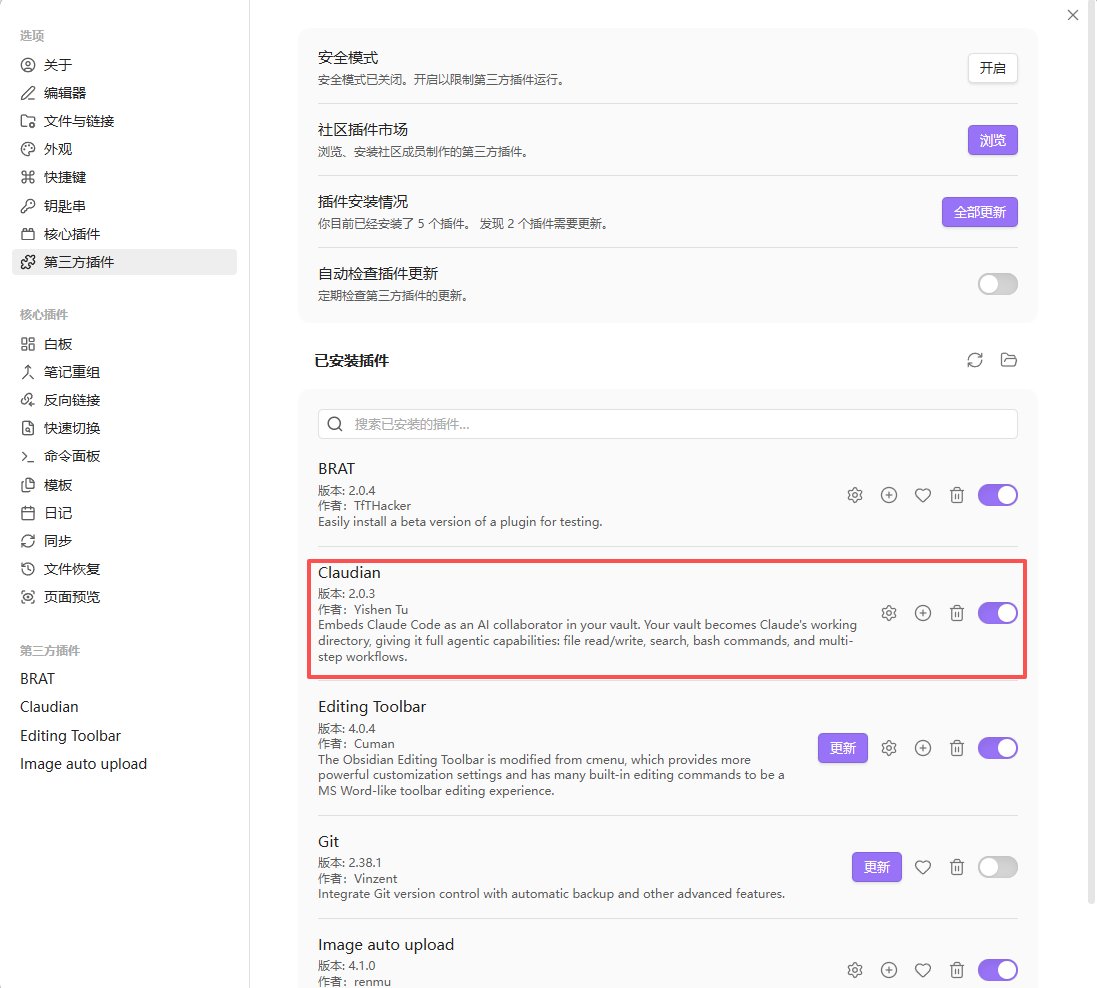Click Image auto upload hotkey plus icon
Image resolution: width=1097 pixels, height=988 pixels.
coord(889,970)
